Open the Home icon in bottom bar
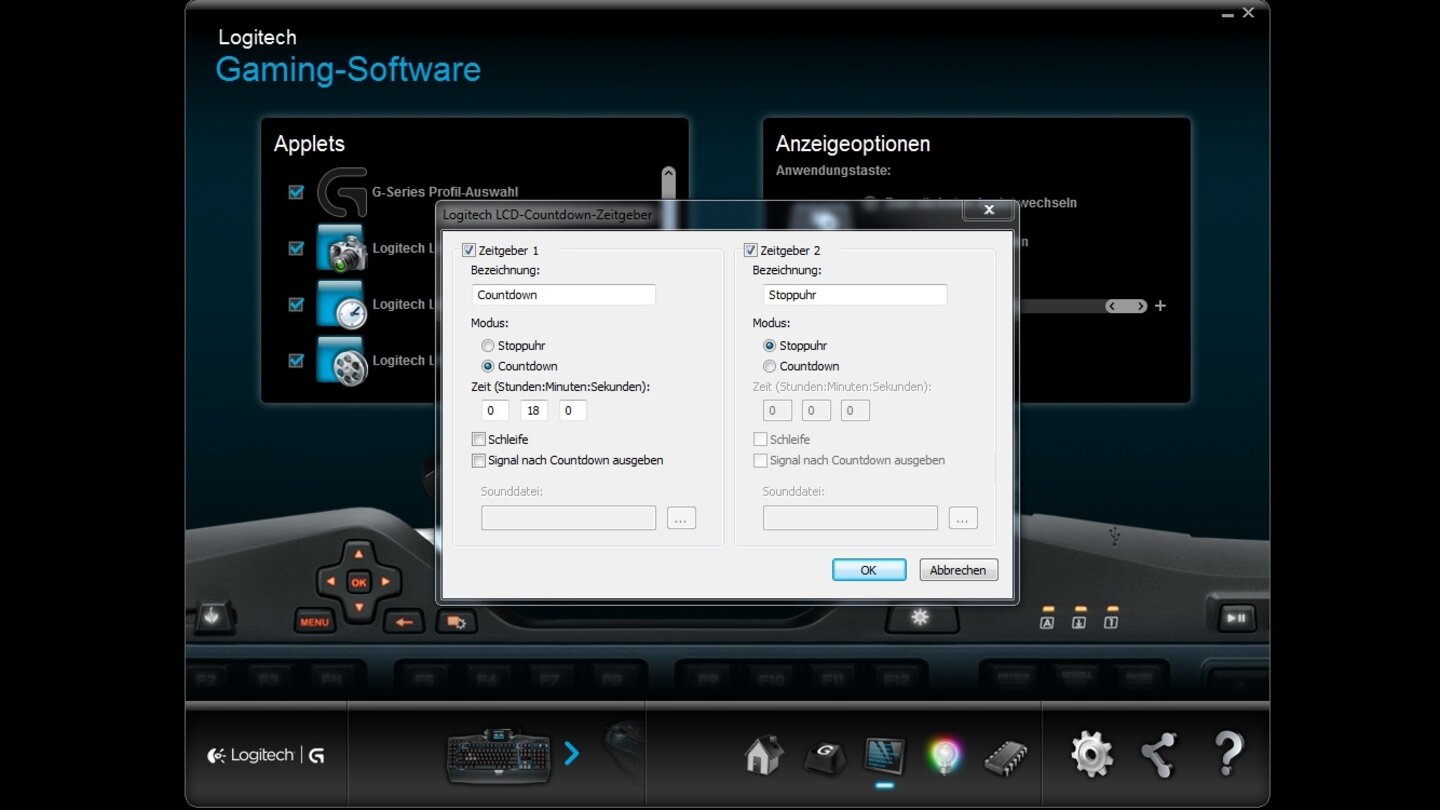This screenshot has height=810, width=1440. 764,755
